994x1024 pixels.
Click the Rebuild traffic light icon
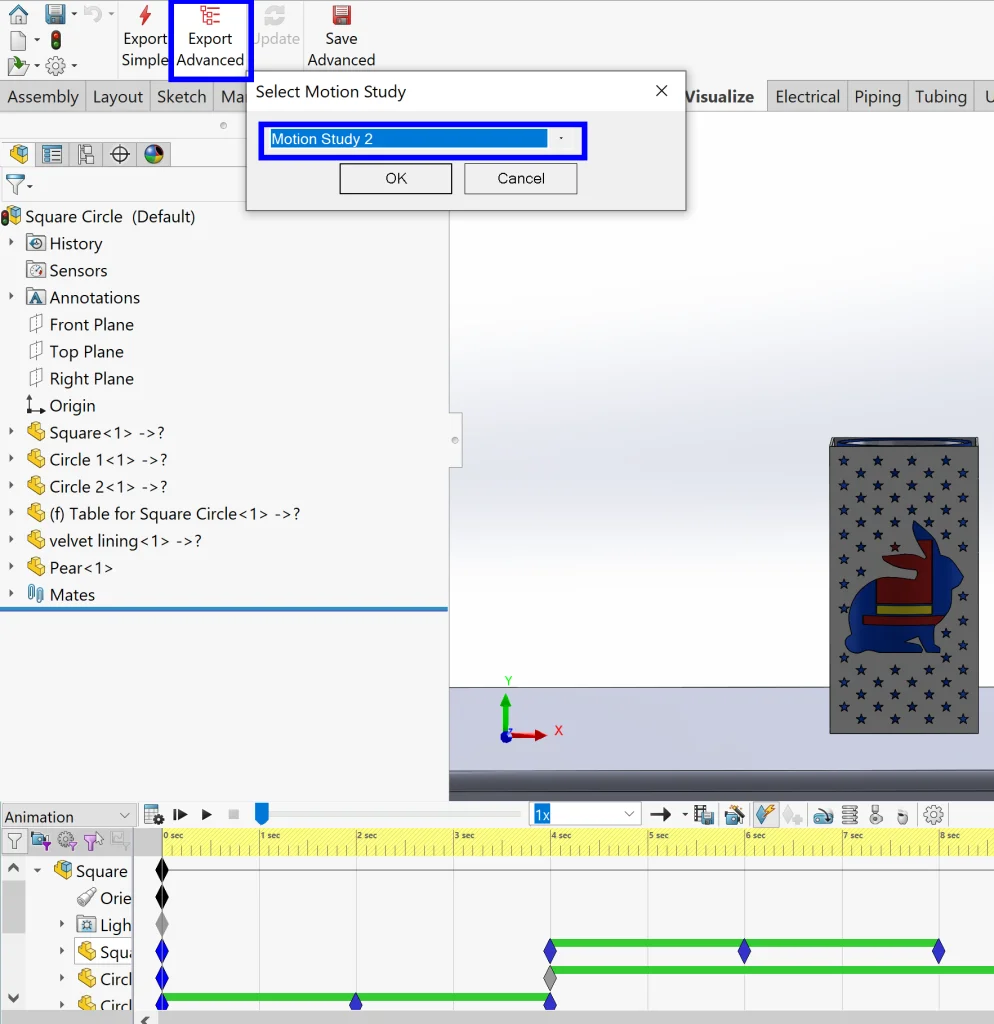pyautogui.click(x=56, y=40)
